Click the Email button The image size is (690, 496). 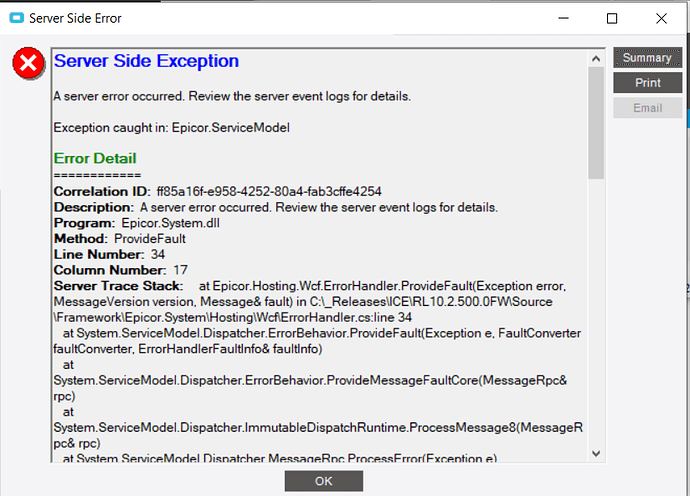[x=647, y=108]
